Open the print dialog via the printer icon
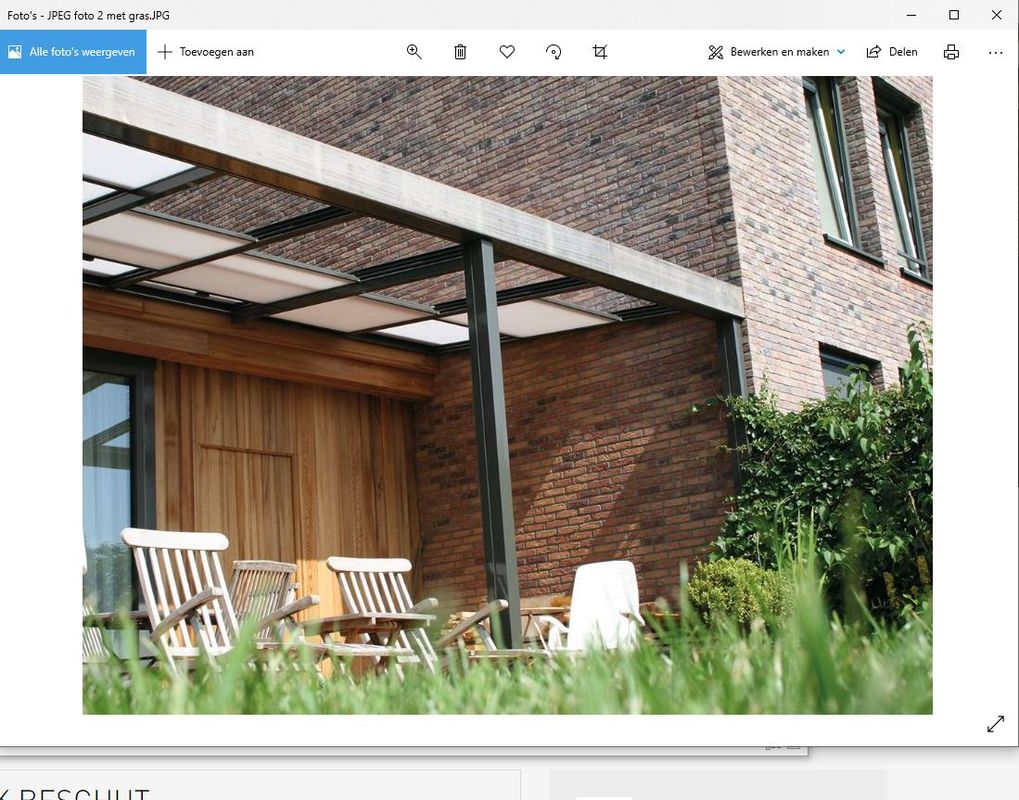 point(951,52)
